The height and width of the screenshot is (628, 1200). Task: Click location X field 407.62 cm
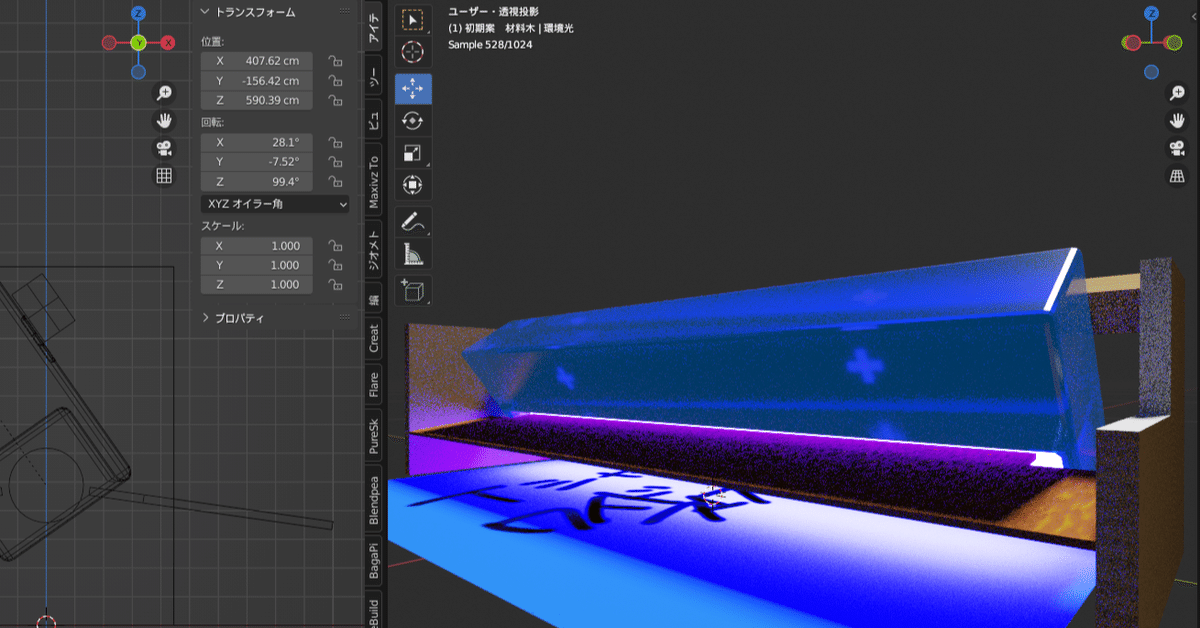(x=257, y=61)
